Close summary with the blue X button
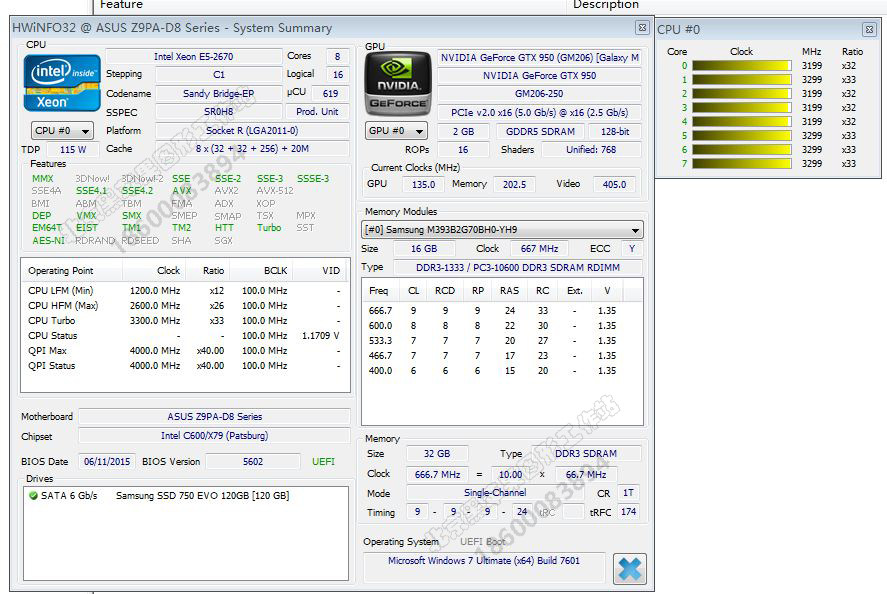Screen dimensions: 887x594 (629, 569)
